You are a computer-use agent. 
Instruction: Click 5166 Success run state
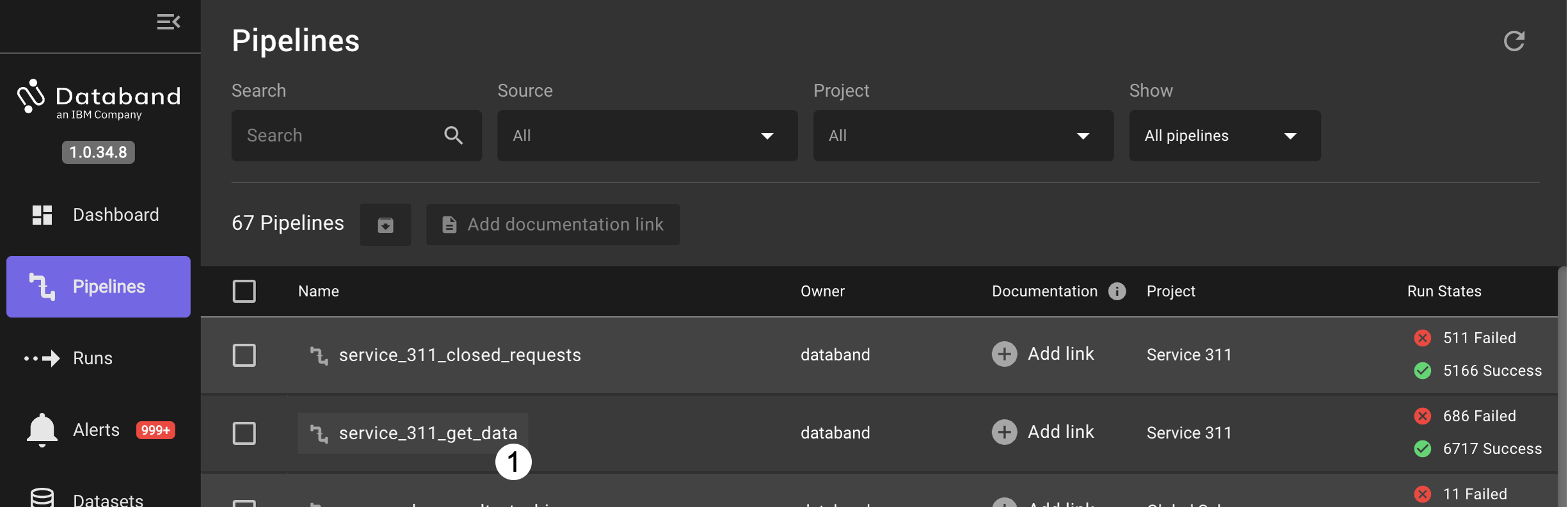point(1478,371)
